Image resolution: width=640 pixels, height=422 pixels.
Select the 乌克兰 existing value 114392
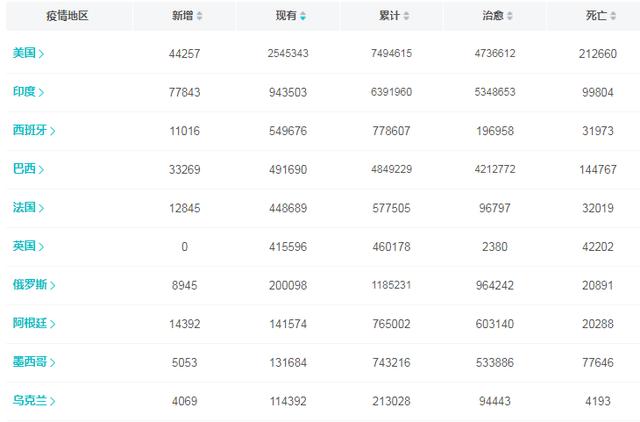click(x=288, y=402)
